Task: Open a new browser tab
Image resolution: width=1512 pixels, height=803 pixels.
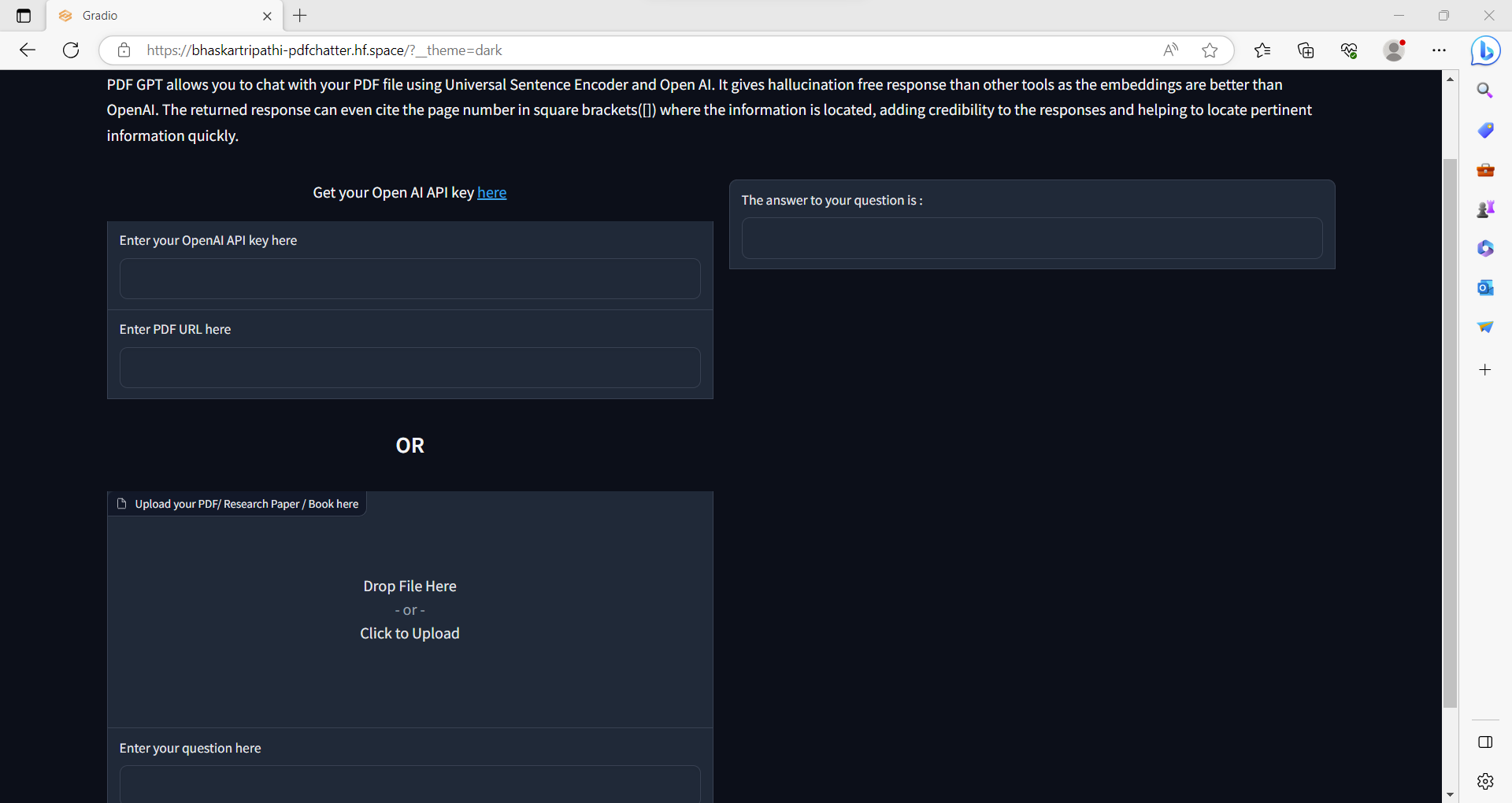Action: click(300, 15)
